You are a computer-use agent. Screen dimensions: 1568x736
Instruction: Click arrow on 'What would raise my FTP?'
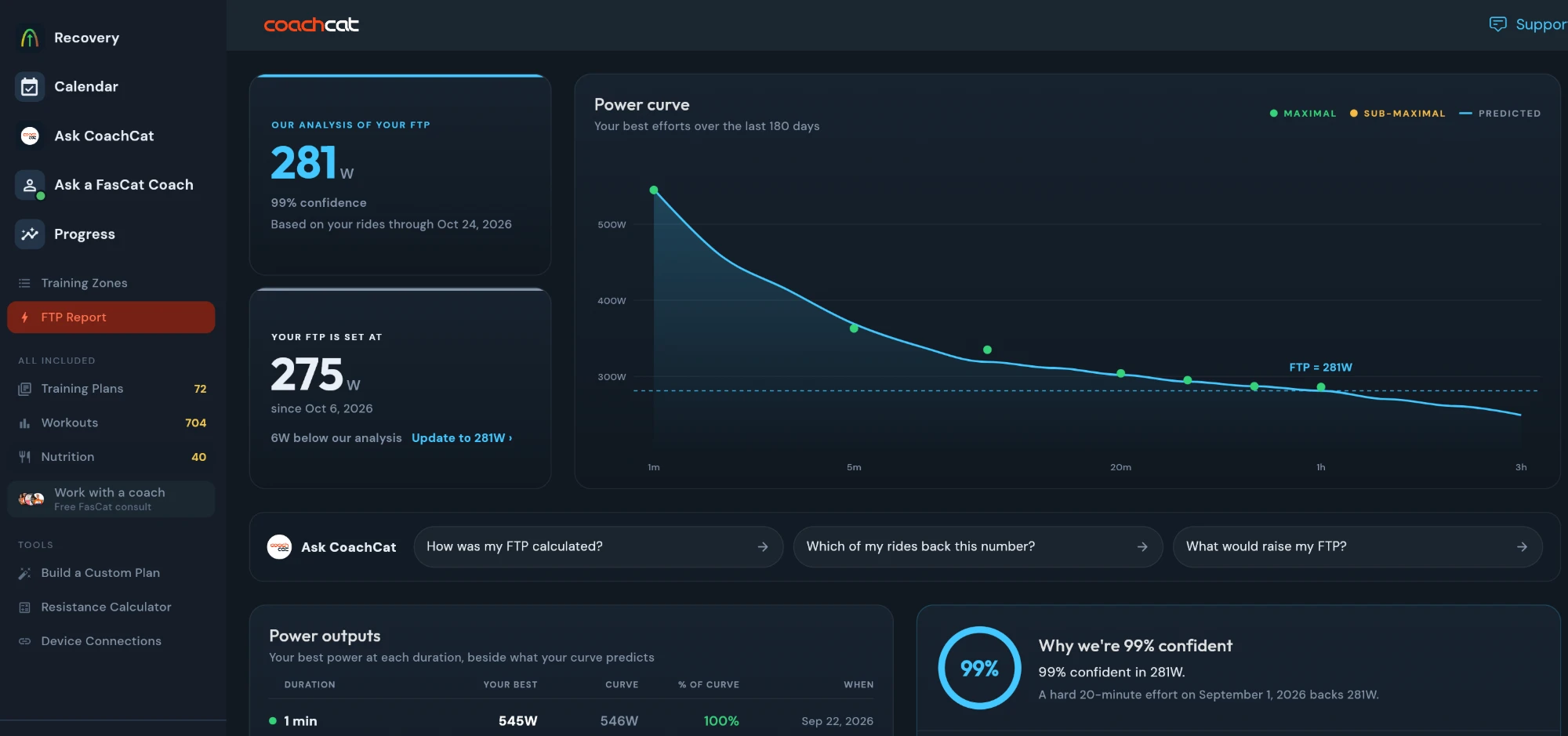(1522, 547)
